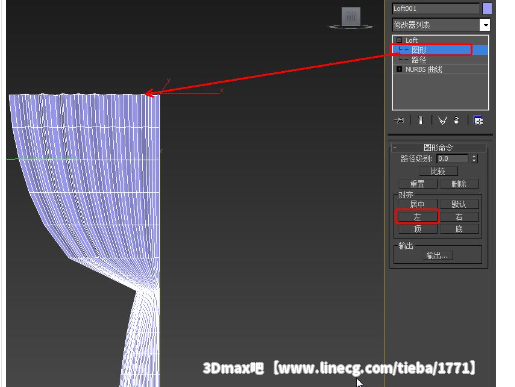Screen dimensions: 515x387
Task: Toggle NURBS 曲线 stack entry icon
Action: (x=399, y=69)
